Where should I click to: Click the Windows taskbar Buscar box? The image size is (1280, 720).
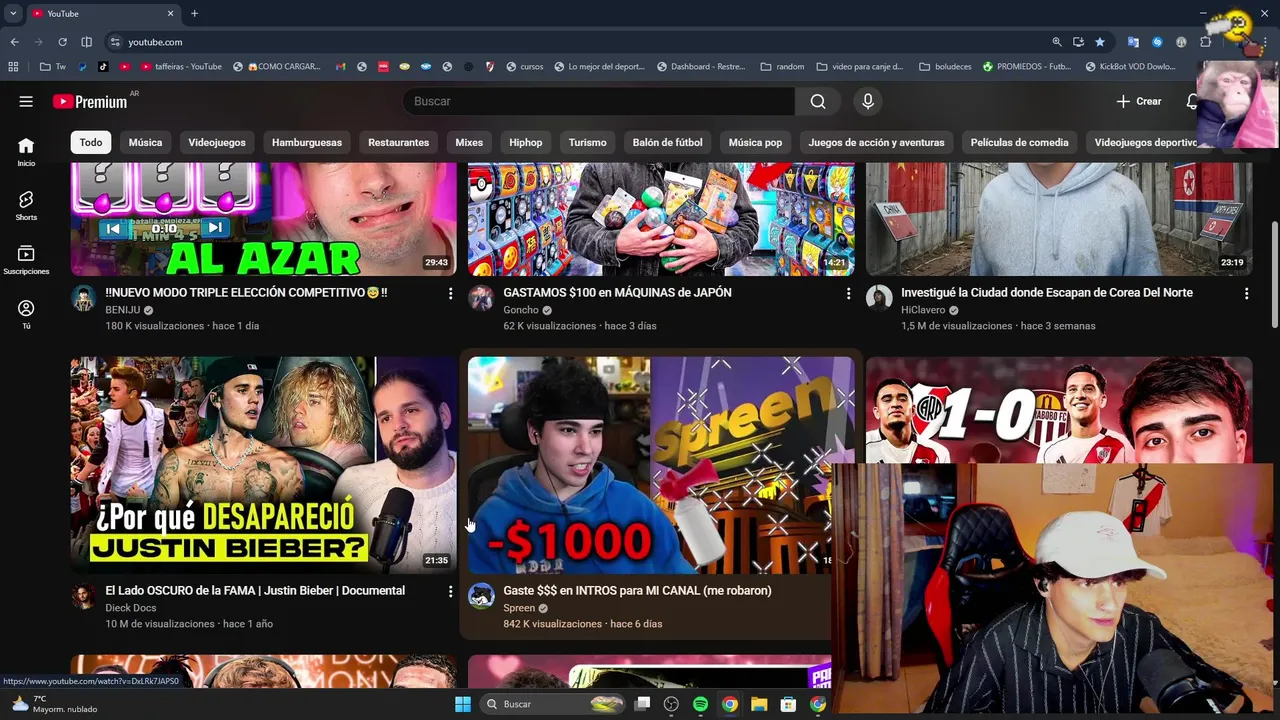pyautogui.click(x=553, y=704)
